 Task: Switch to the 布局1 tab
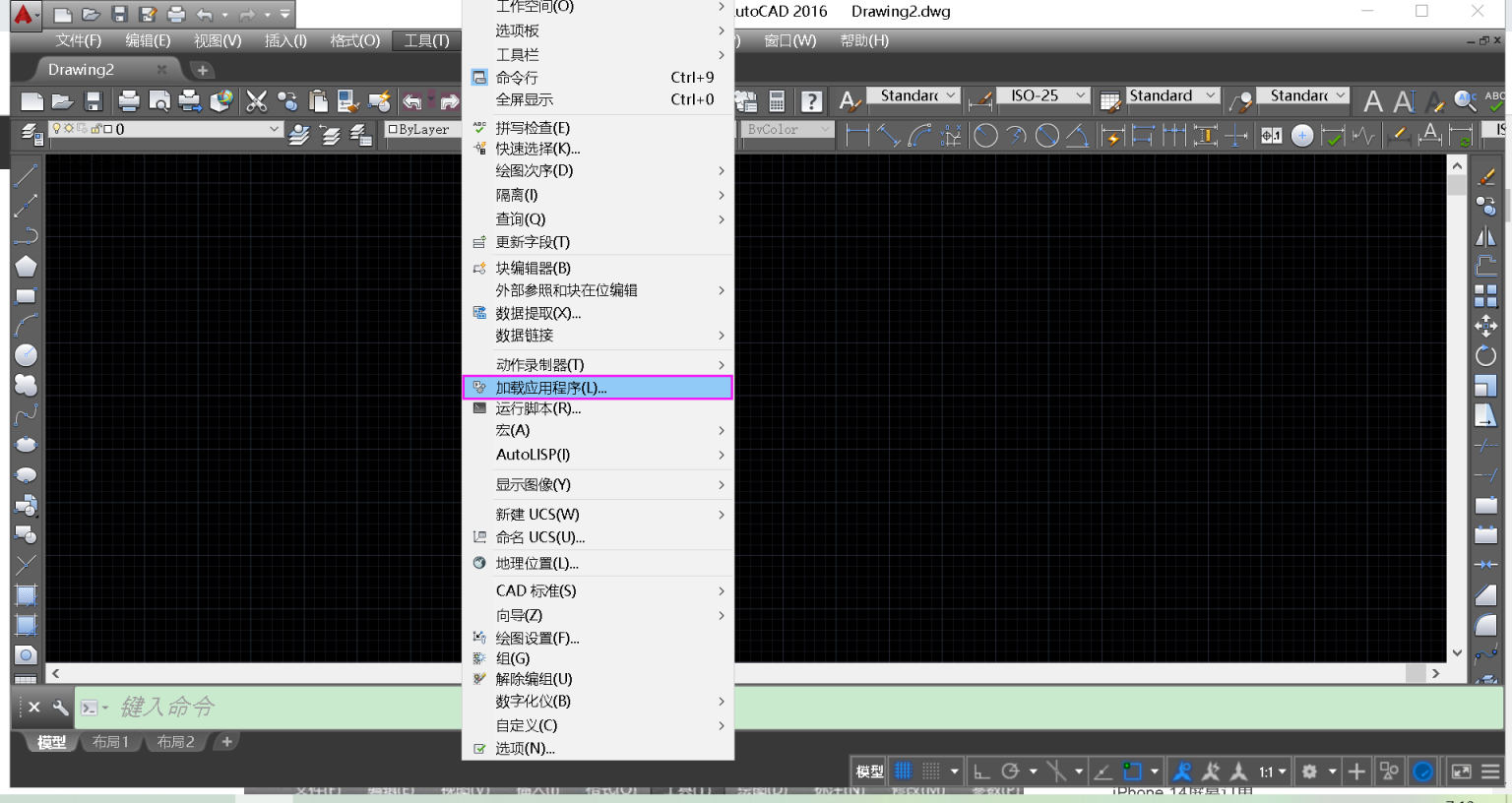coord(110,742)
